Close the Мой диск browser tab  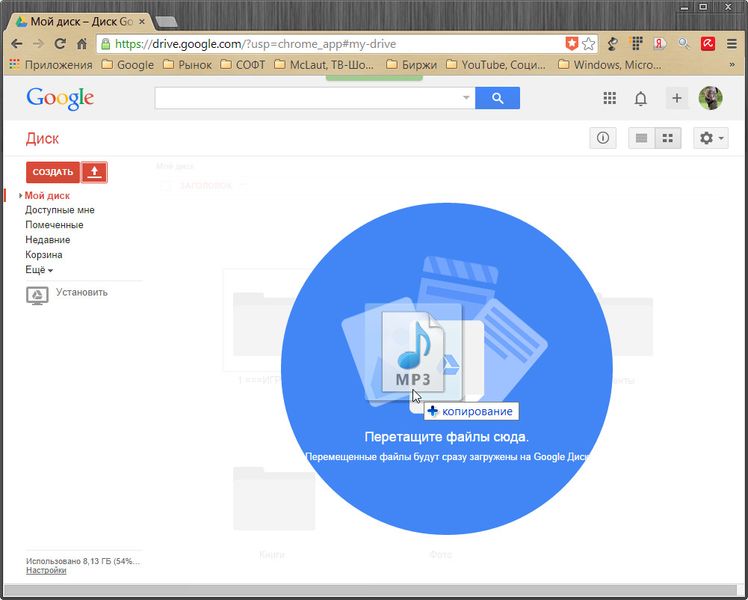pos(142,22)
